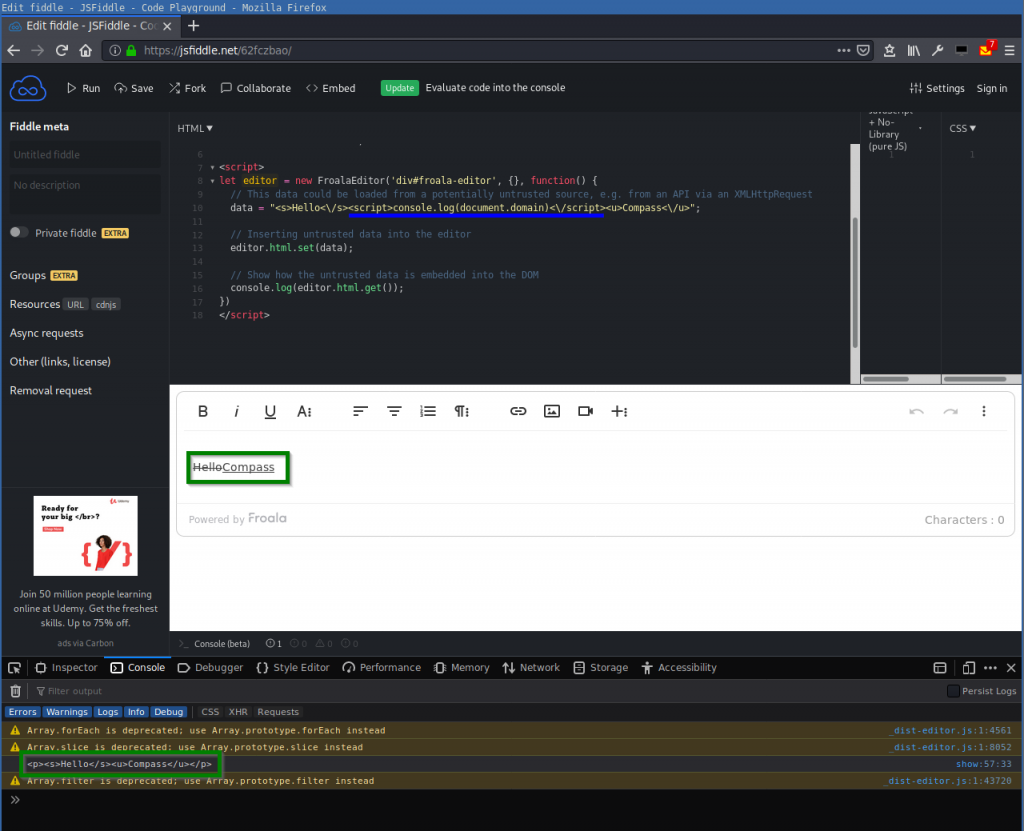Bookmark this page with the star icon
The width and height of the screenshot is (1024, 831).
coord(889,50)
